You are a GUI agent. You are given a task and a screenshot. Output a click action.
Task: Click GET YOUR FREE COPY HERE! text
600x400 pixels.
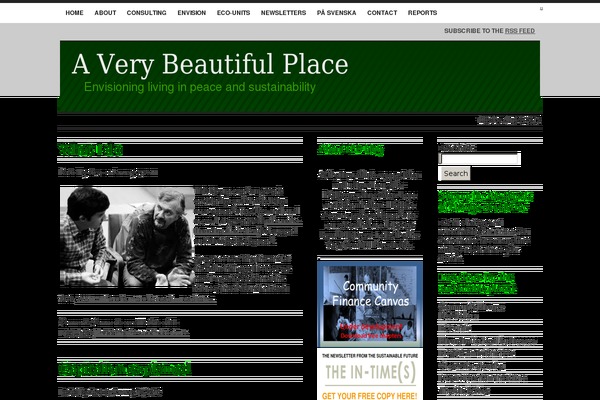370,396
